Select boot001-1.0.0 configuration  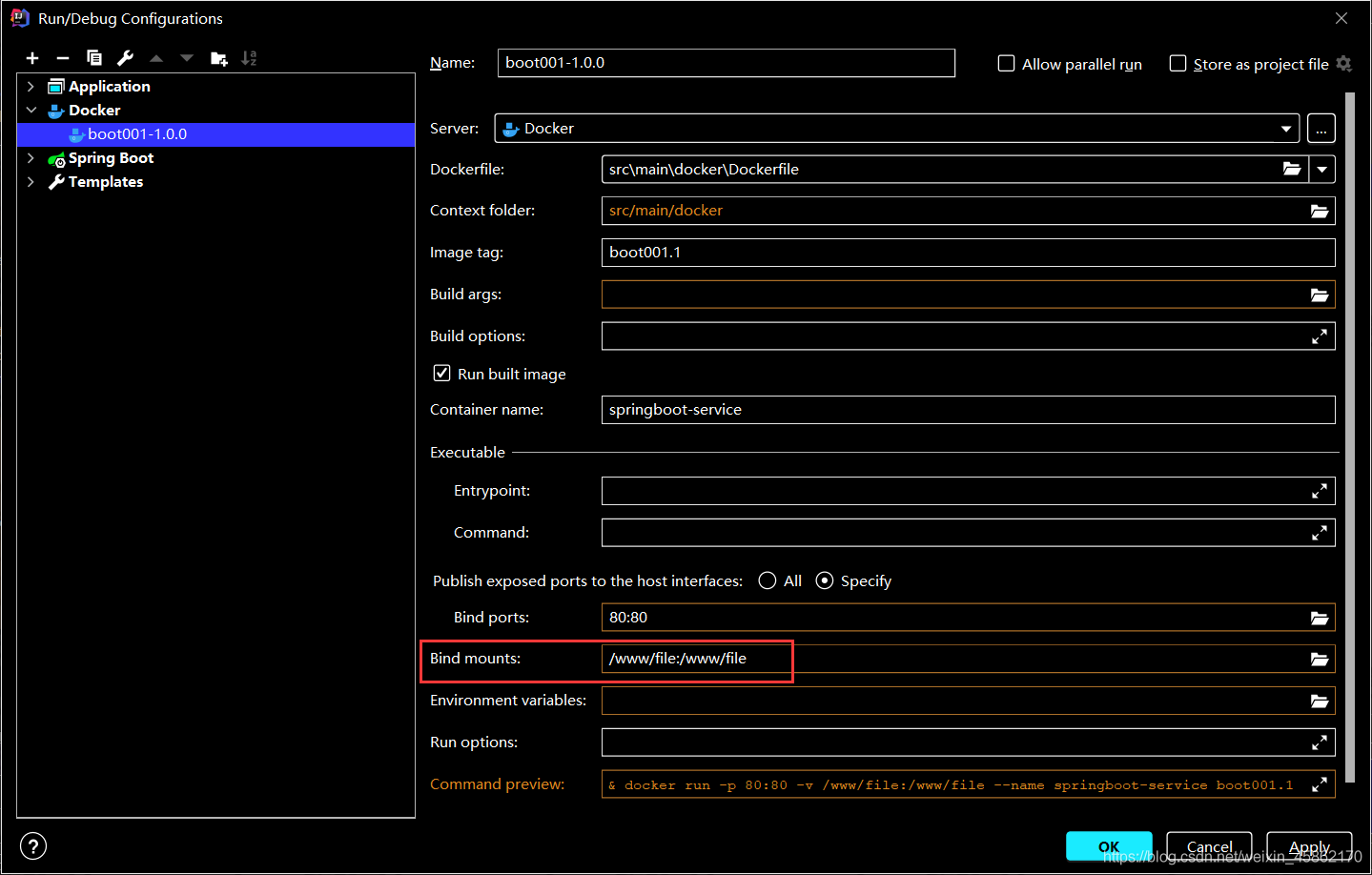216,134
